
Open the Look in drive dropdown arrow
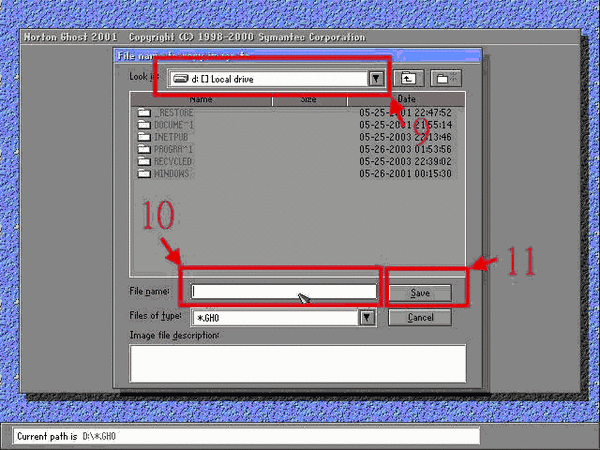(x=376, y=79)
